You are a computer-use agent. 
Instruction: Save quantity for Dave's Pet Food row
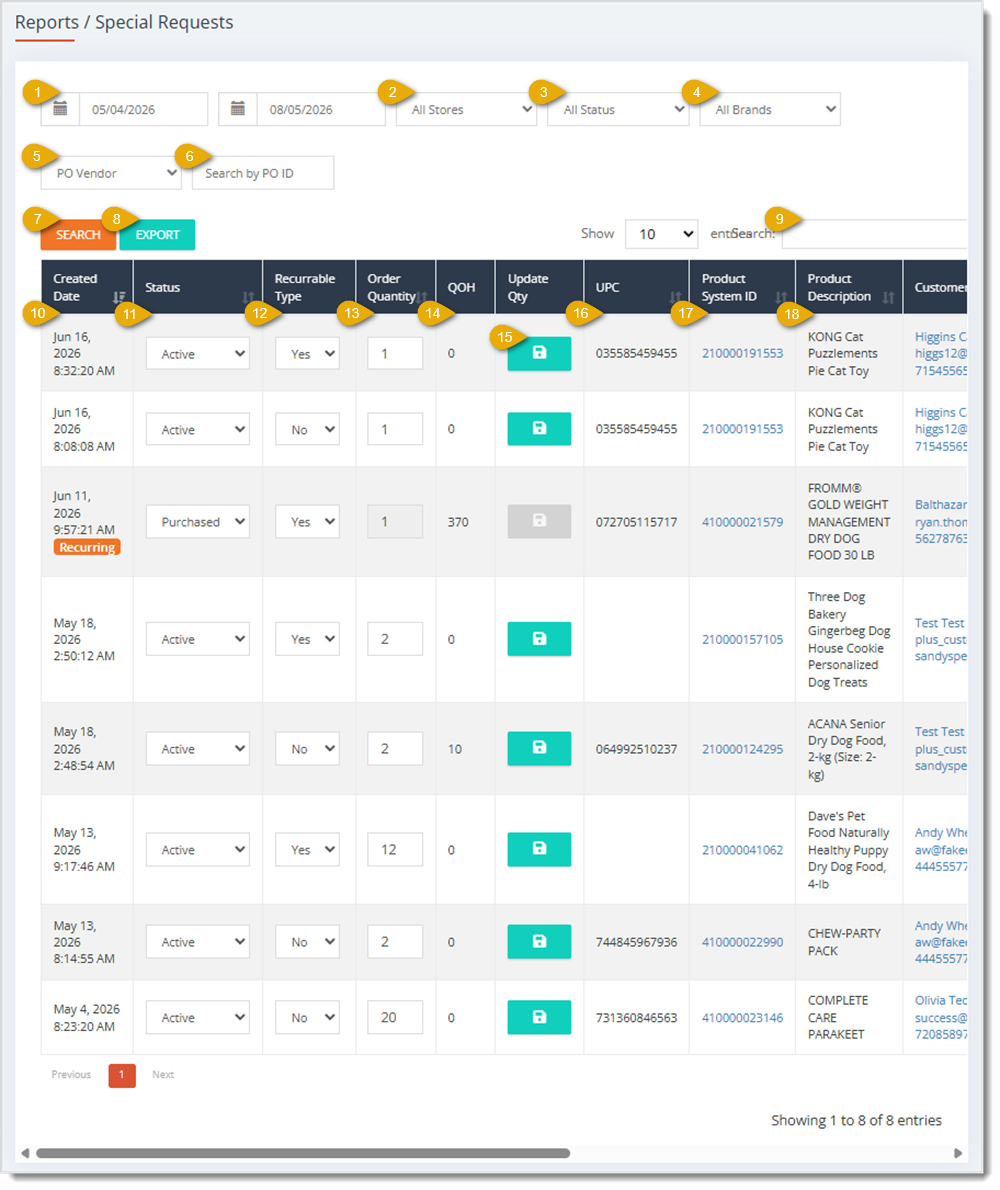point(539,849)
